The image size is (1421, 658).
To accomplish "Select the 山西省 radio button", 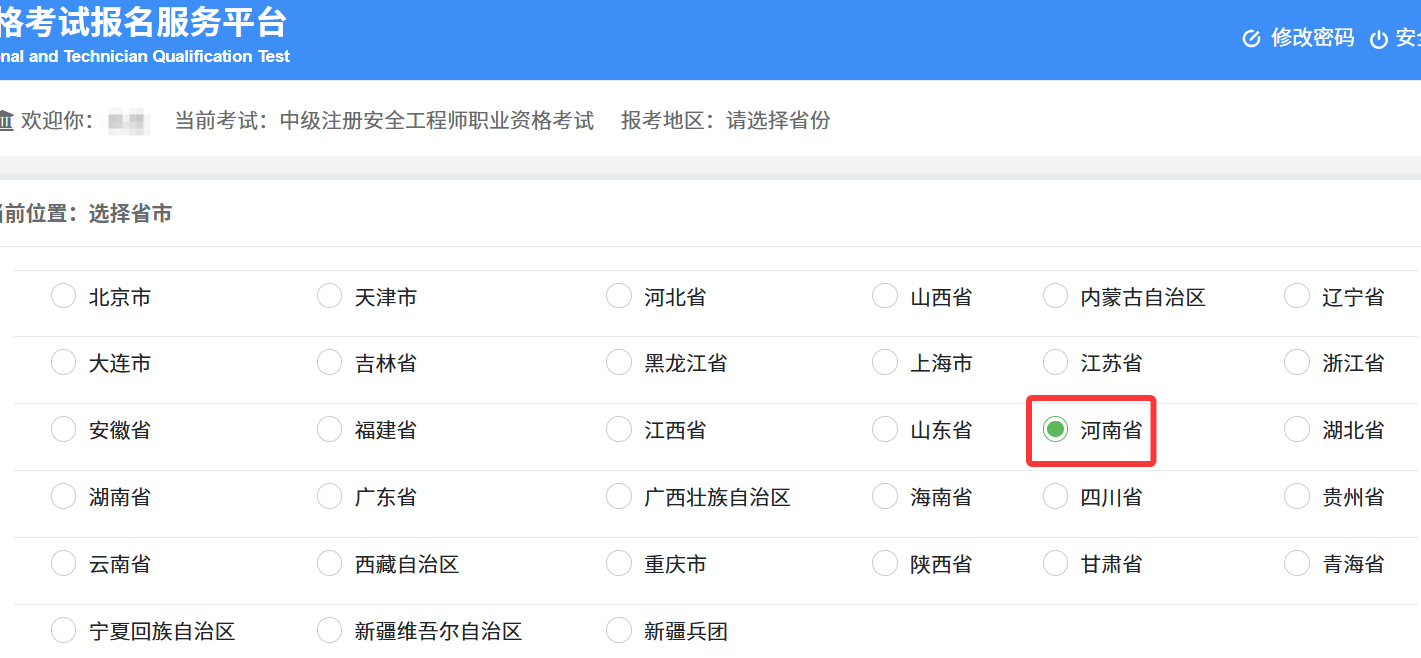I will (x=885, y=295).
